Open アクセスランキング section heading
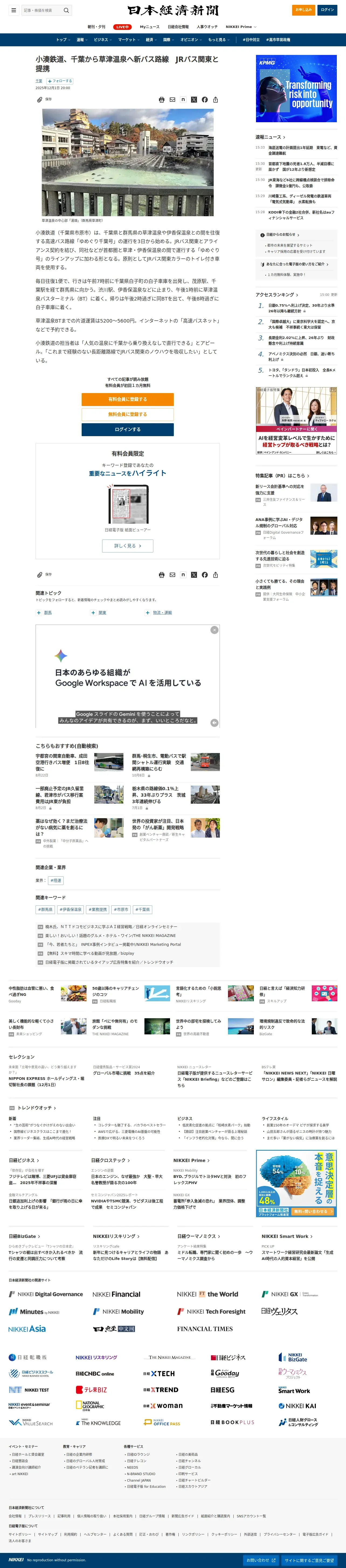The width and height of the screenshot is (346, 1568). [x=277, y=295]
